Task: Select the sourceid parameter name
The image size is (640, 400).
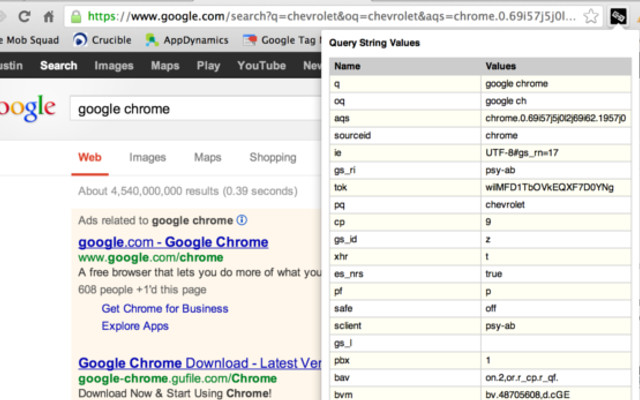Action: click(x=352, y=135)
